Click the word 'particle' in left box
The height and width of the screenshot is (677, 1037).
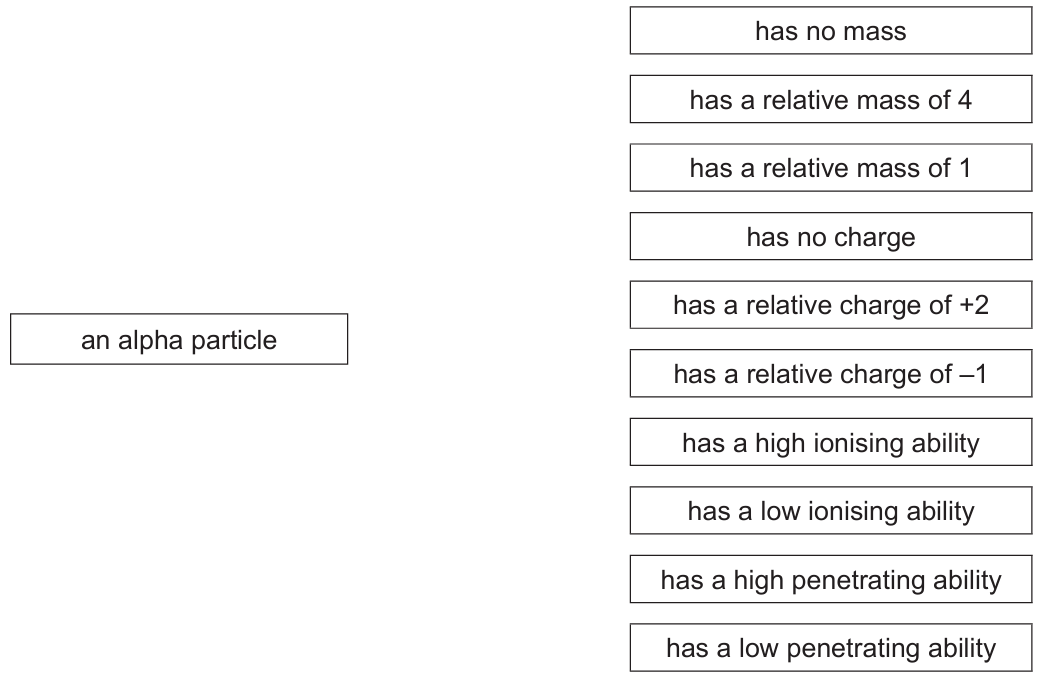(233, 341)
